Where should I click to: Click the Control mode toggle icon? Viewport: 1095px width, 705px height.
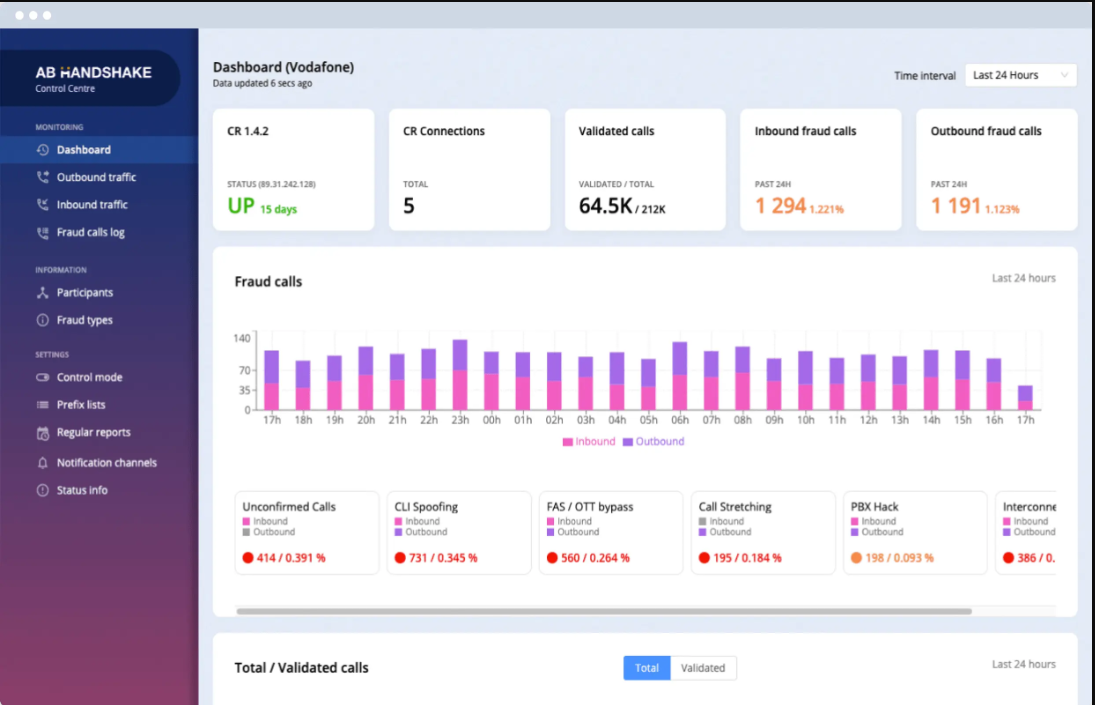pyautogui.click(x=43, y=377)
